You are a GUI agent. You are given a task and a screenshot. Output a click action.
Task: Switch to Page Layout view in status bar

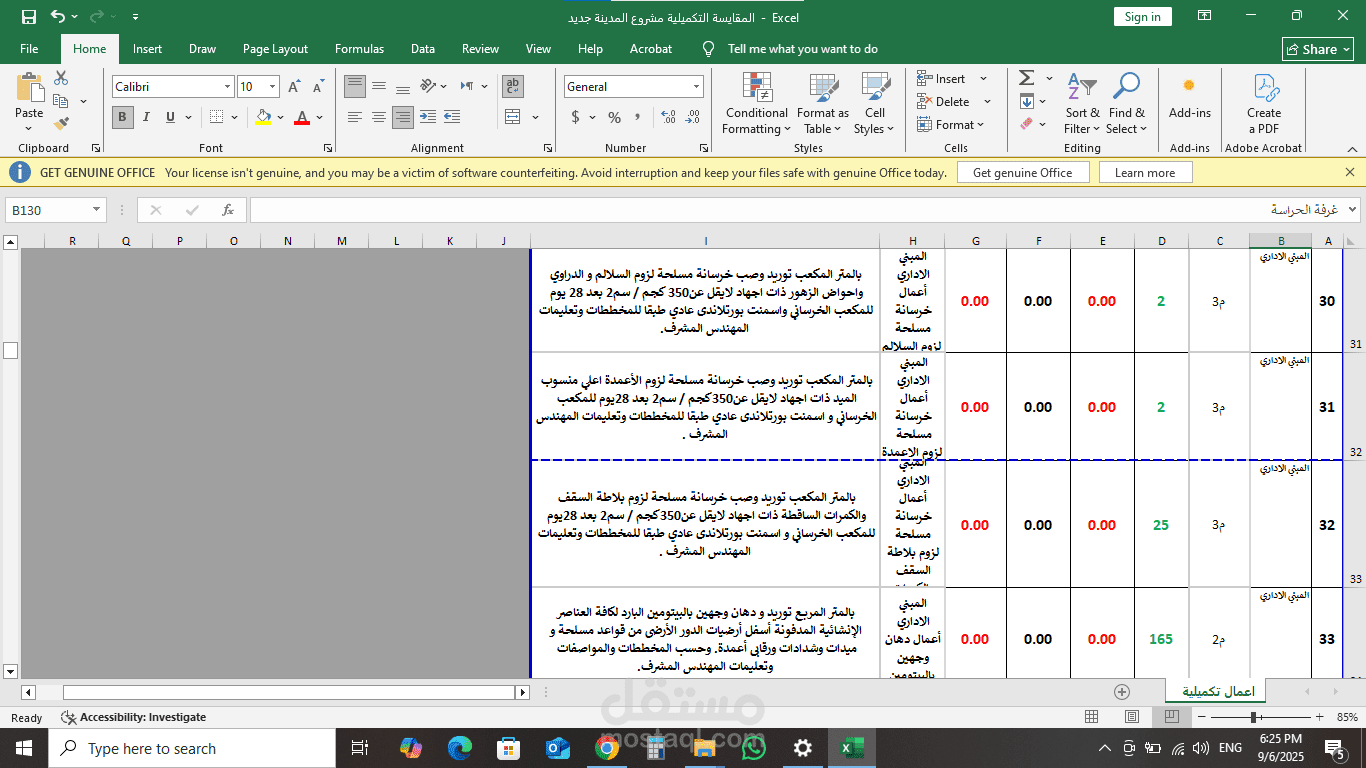tap(1131, 717)
